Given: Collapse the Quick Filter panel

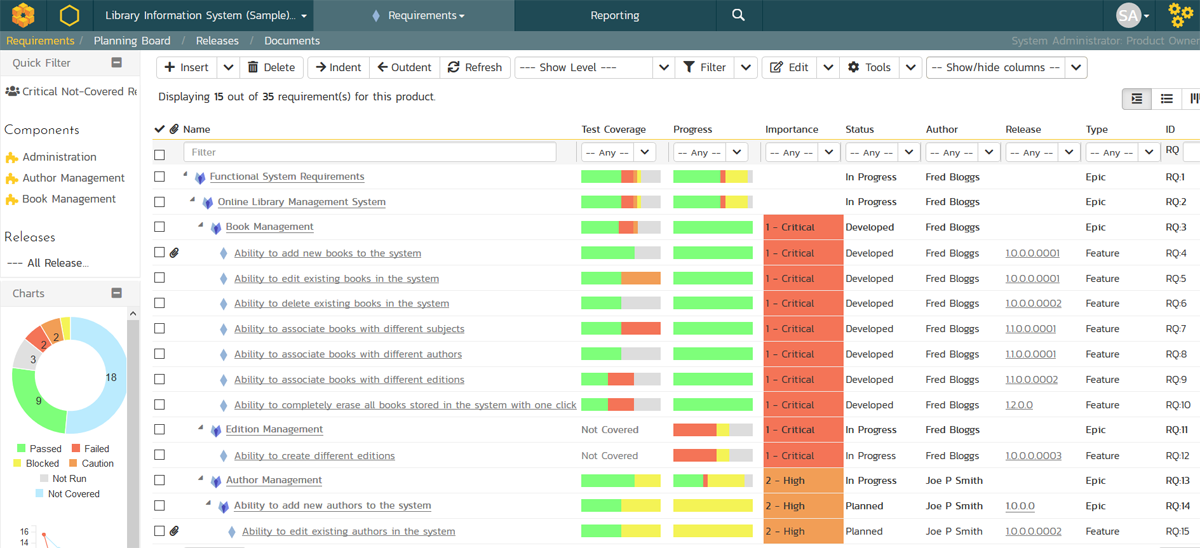Looking at the screenshot, I should (x=116, y=63).
